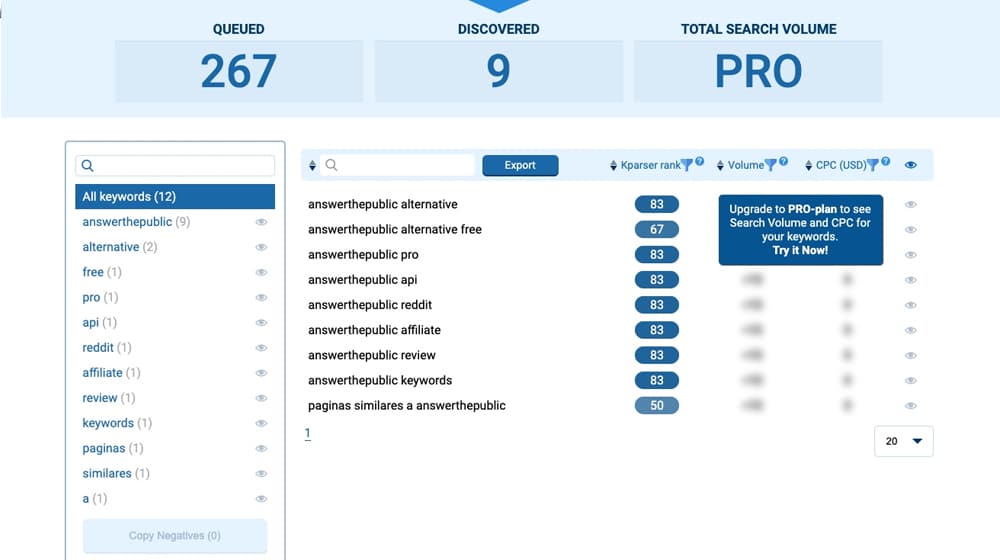Image resolution: width=1000 pixels, height=560 pixels.
Task: Click keyword answerthepublic reddit
Action: click(370, 305)
